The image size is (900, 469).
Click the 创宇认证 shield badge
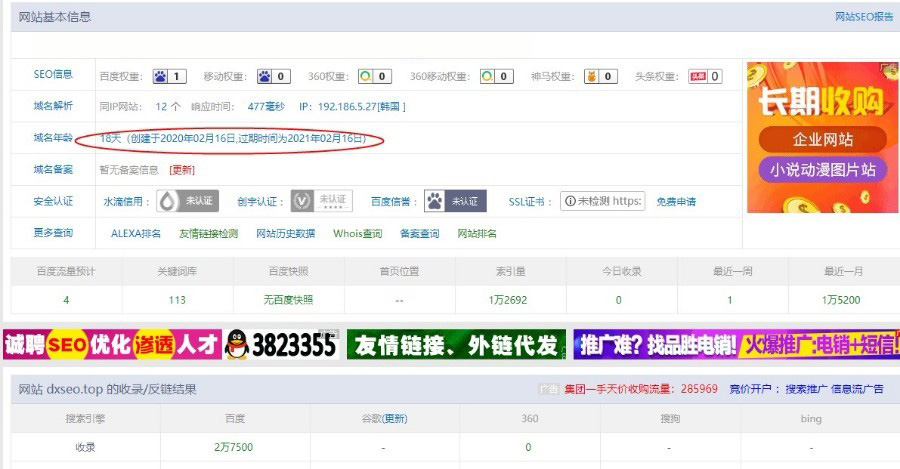[x=322, y=201]
